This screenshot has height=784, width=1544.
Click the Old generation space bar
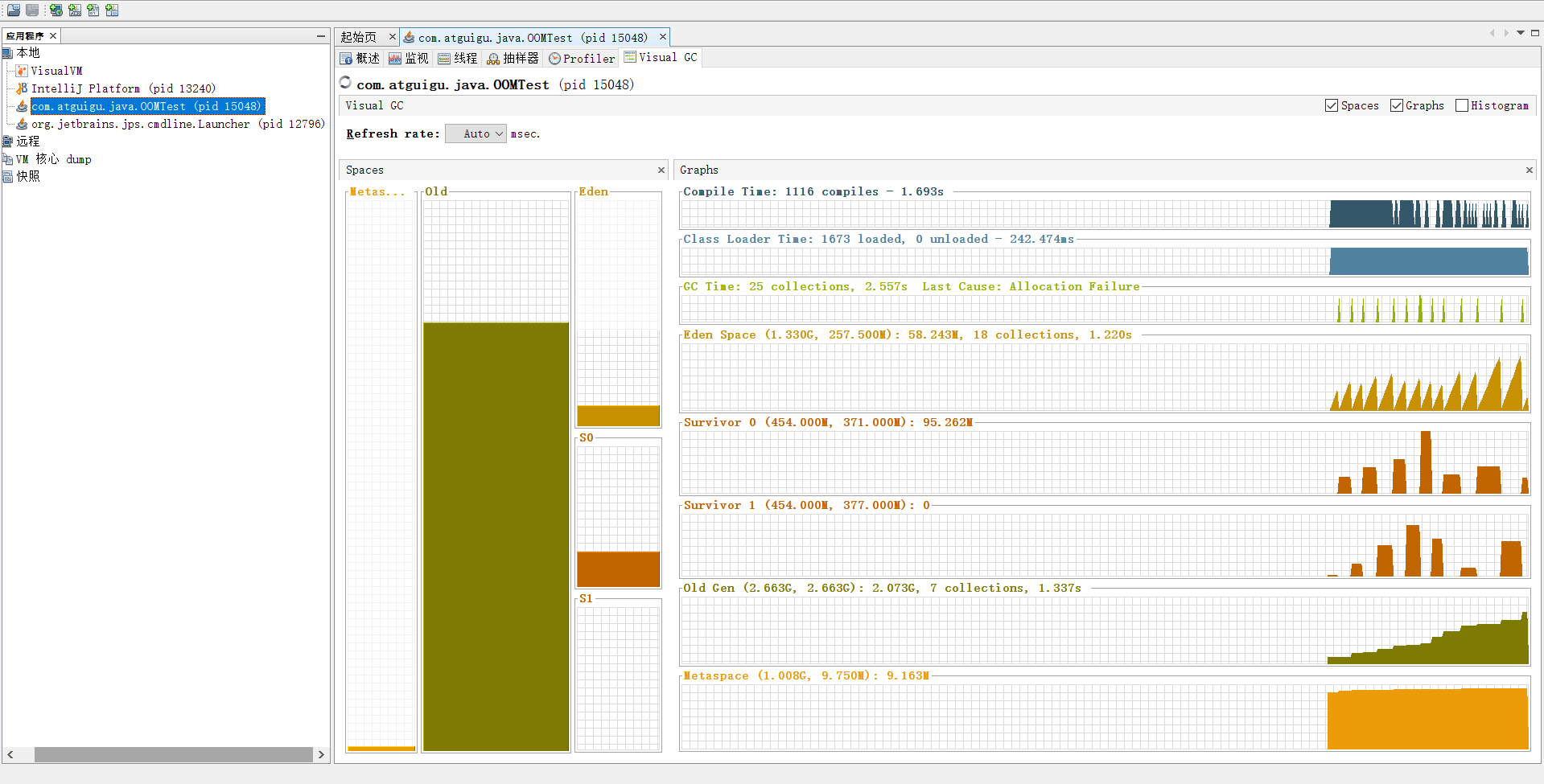coord(496,536)
